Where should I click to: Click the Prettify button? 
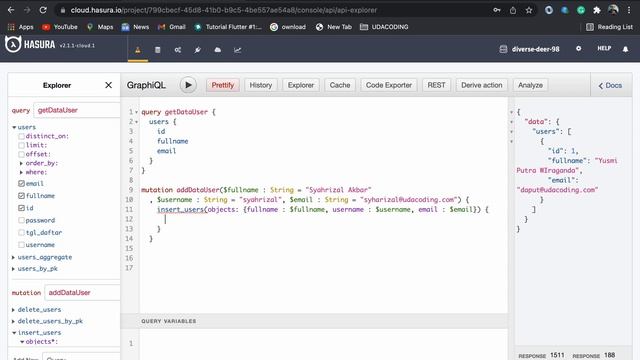click(x=222, y=85)
